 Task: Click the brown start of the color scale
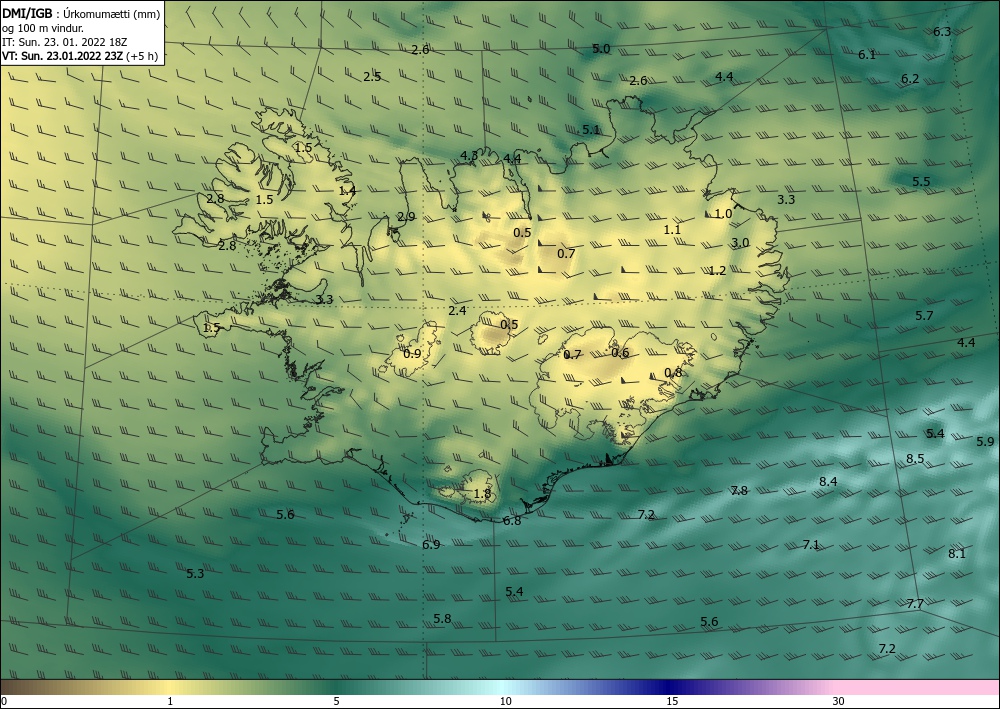(x=26, y=687)
